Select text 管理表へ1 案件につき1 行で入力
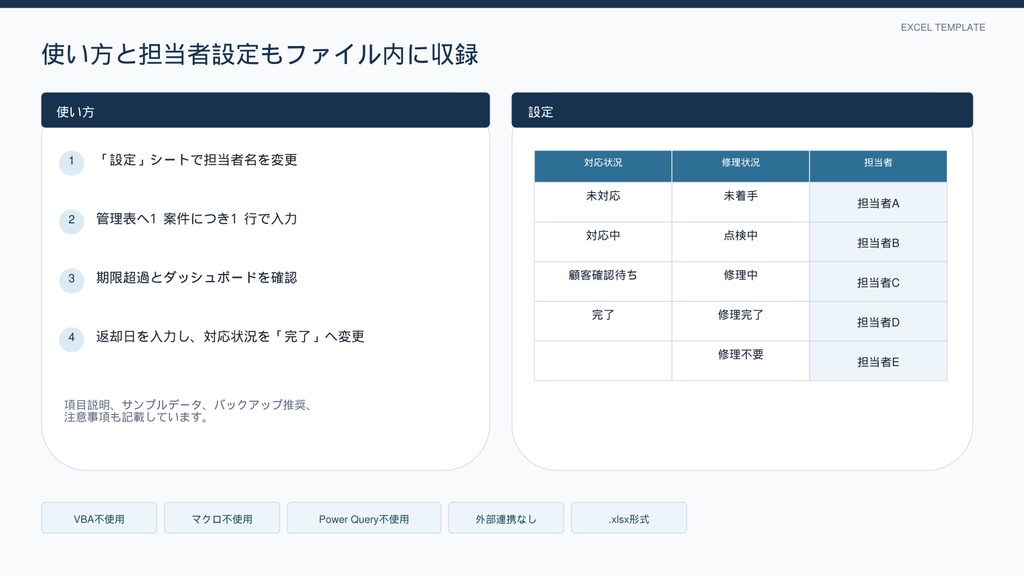The image size is (1024, 576). (x=197, y=219)
